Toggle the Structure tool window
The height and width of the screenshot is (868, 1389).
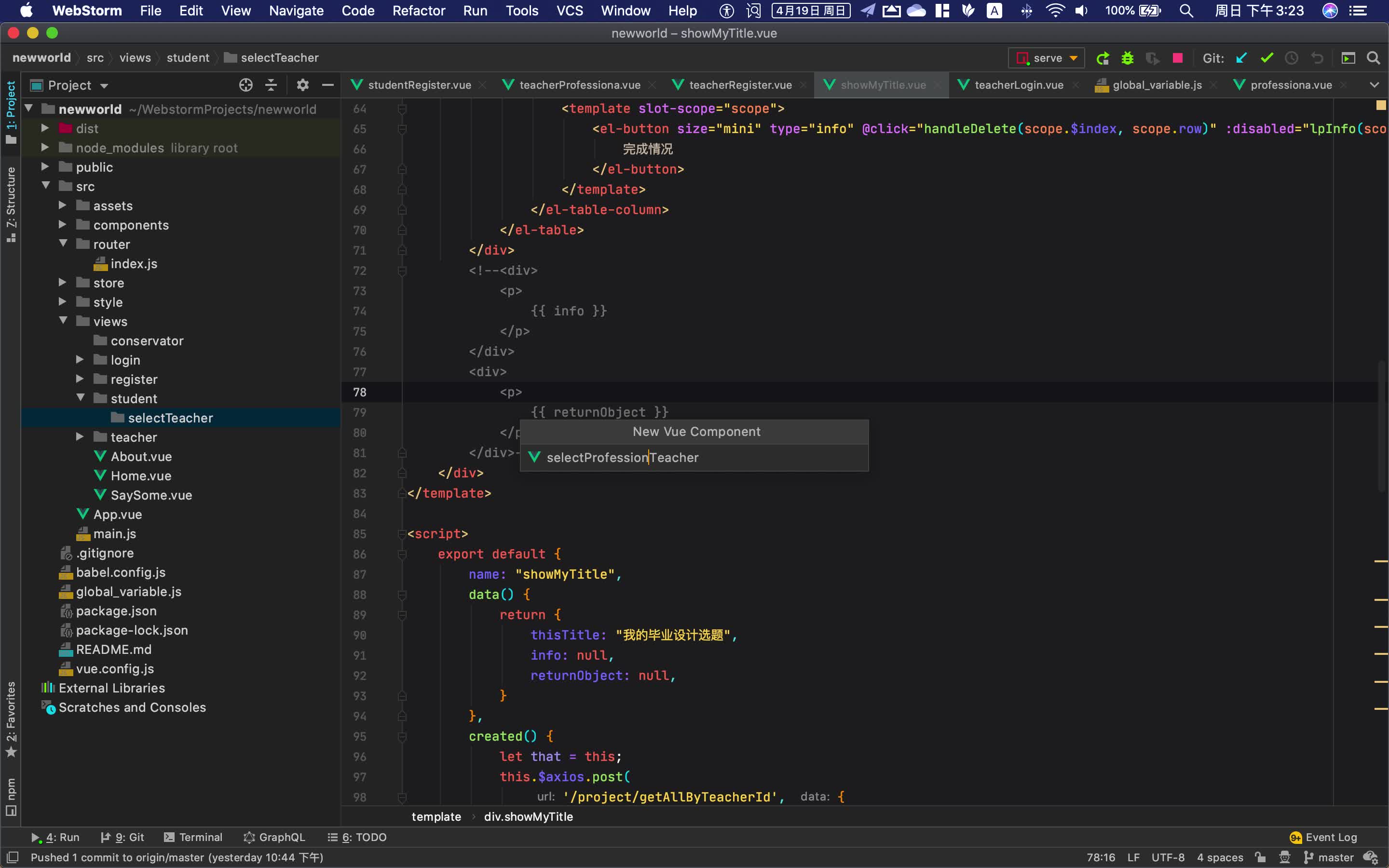click(11, 204)
